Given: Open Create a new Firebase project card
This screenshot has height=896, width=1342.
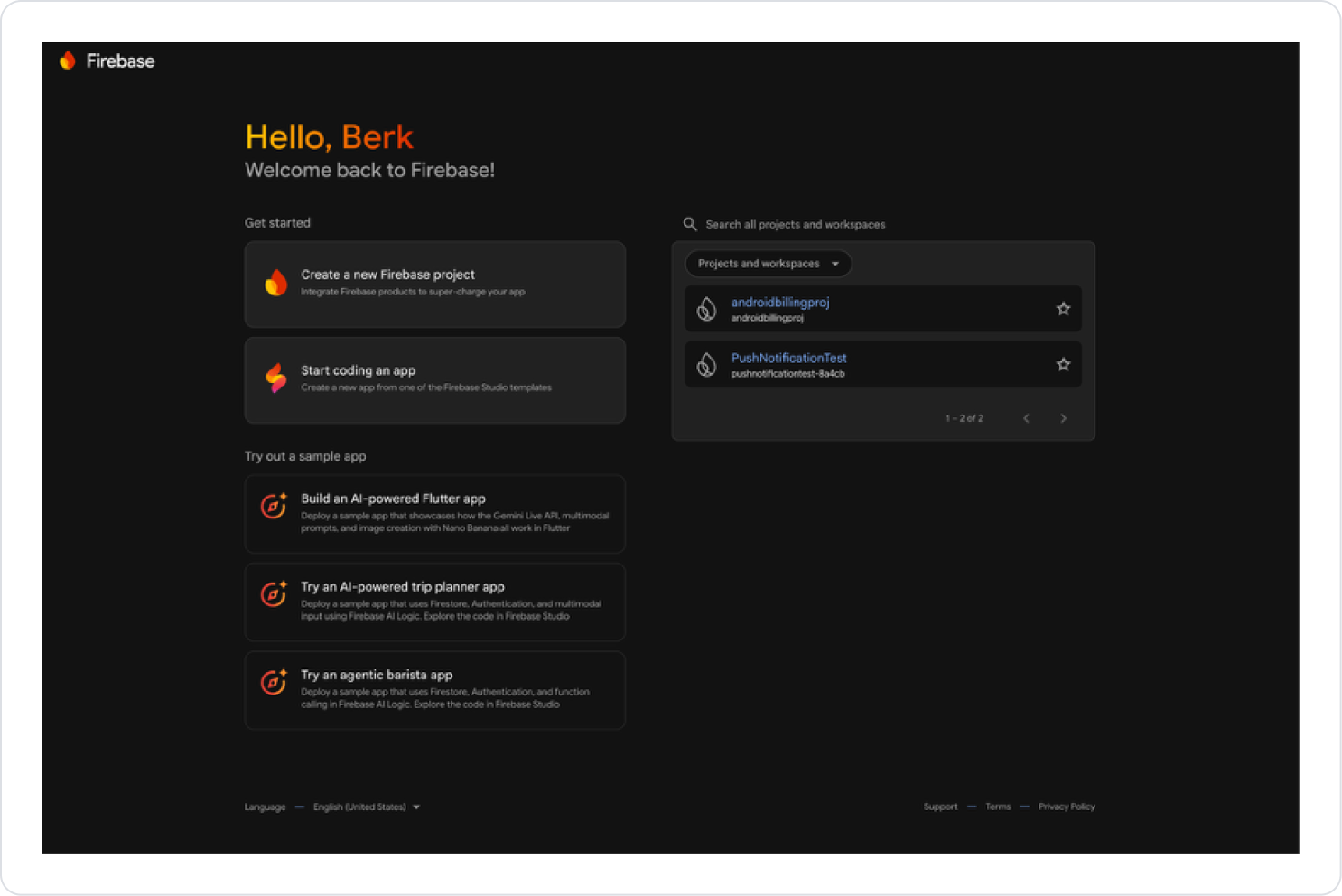Looking at the screenshot, I should click(434, 284).
